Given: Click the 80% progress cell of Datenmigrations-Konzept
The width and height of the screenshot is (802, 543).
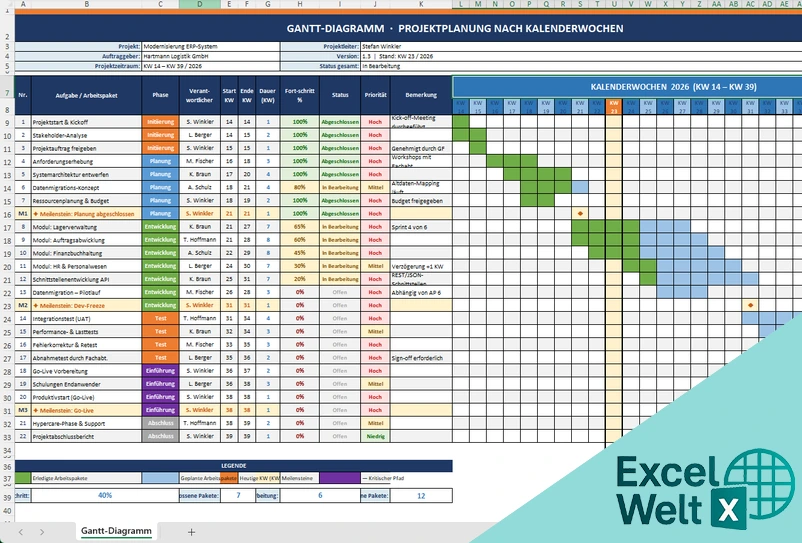Looking at the screenshot, I should (299, 188).
